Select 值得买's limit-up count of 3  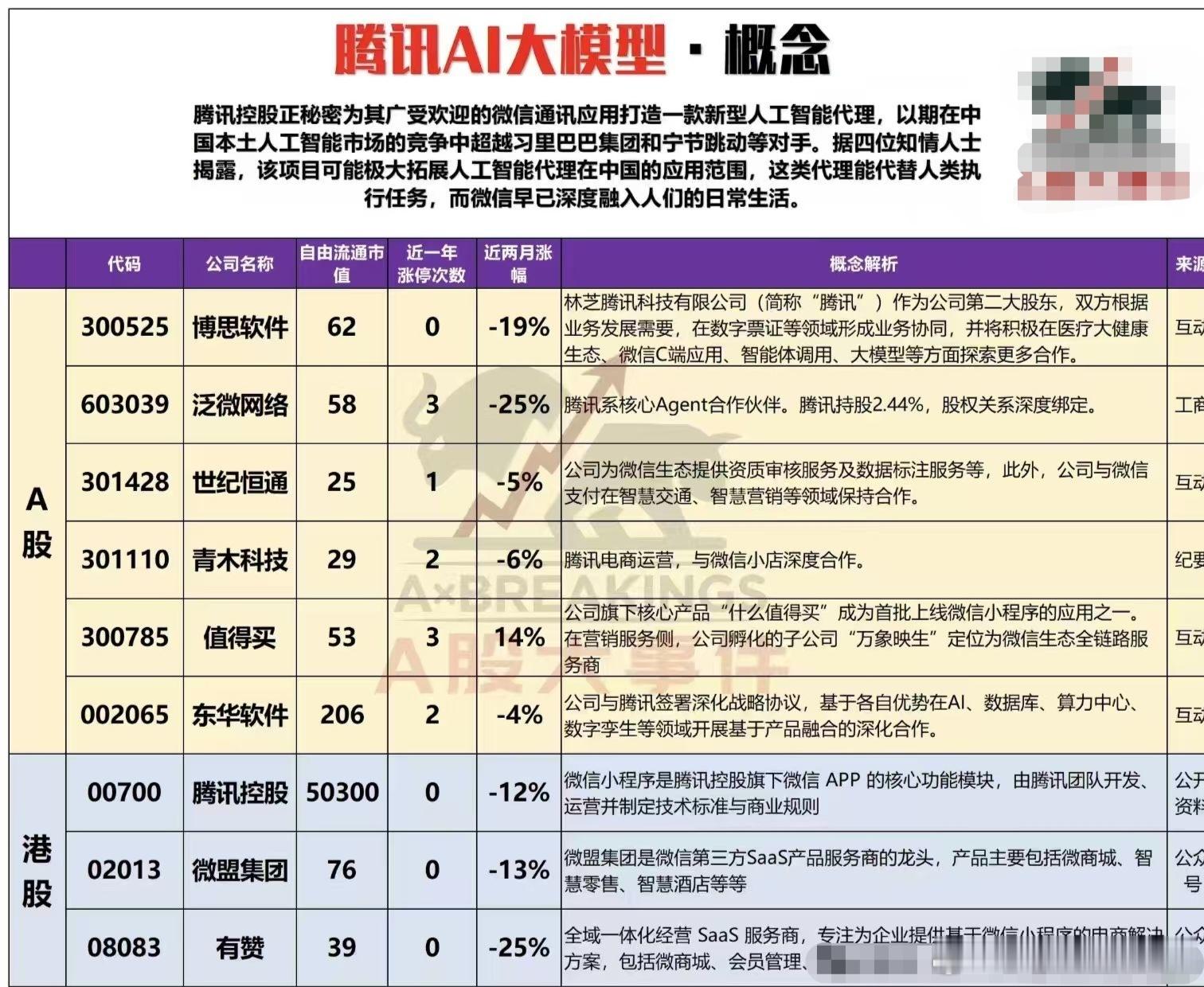tap(432, 638)
